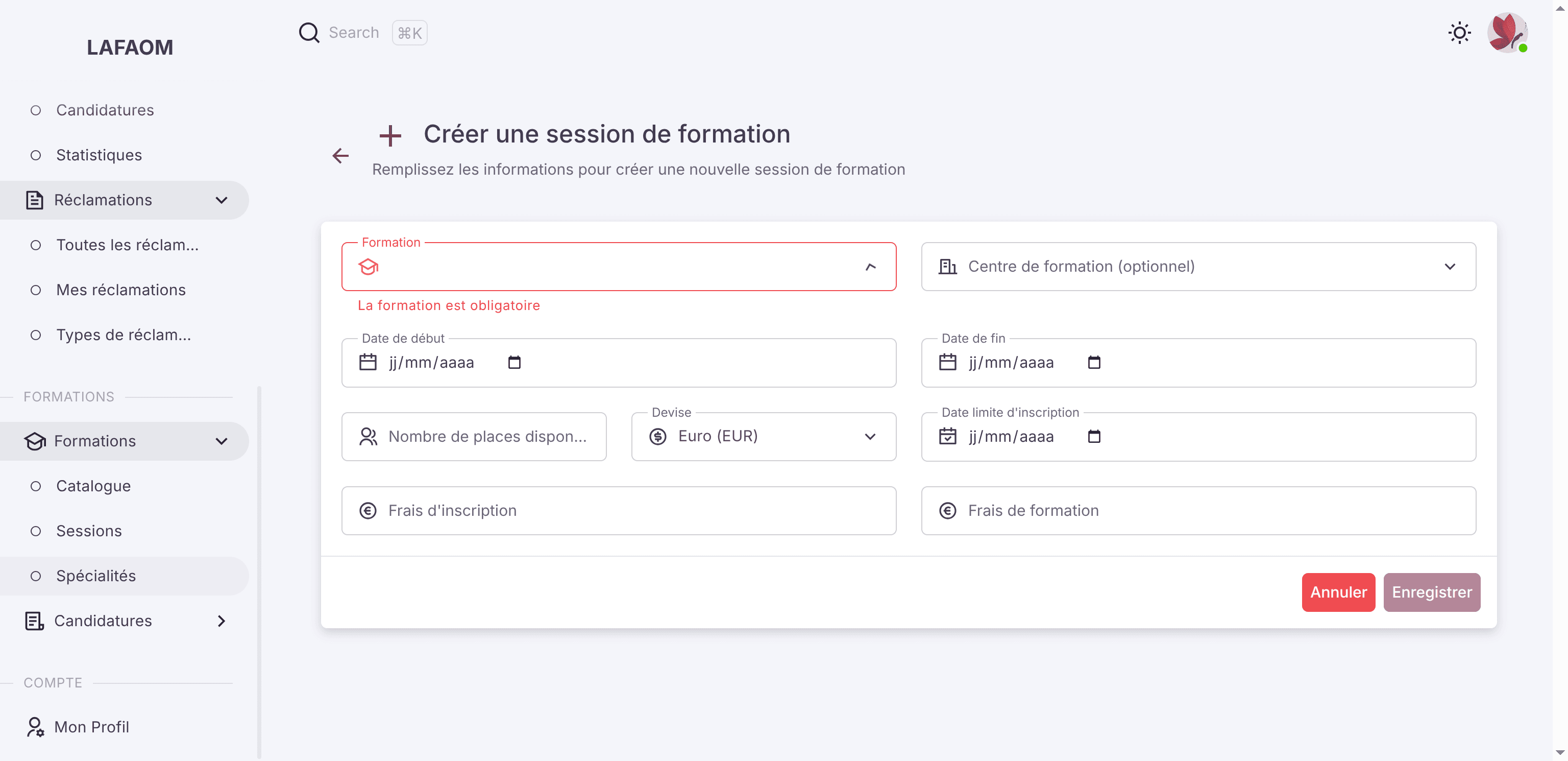Focus the Nombre de places disponibles field
The image size is (1568, 761).
point(474,436)
